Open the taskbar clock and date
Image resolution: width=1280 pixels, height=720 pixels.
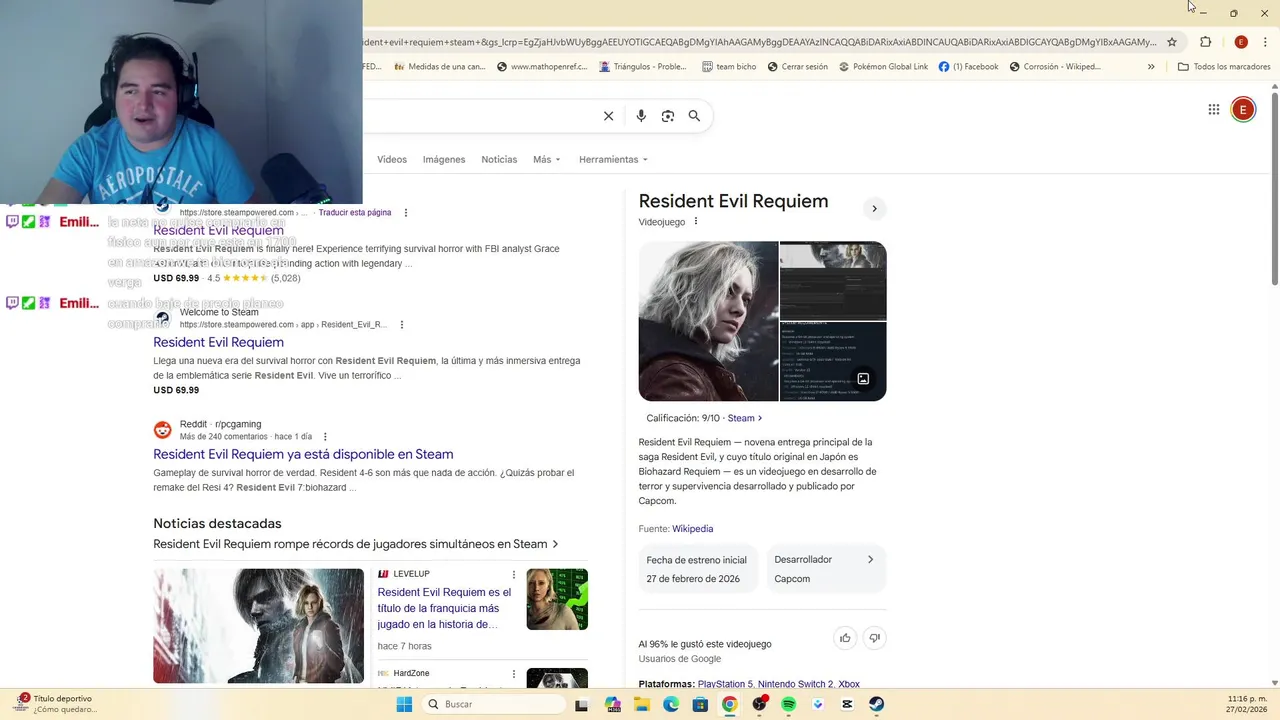tap(1246, 704)
